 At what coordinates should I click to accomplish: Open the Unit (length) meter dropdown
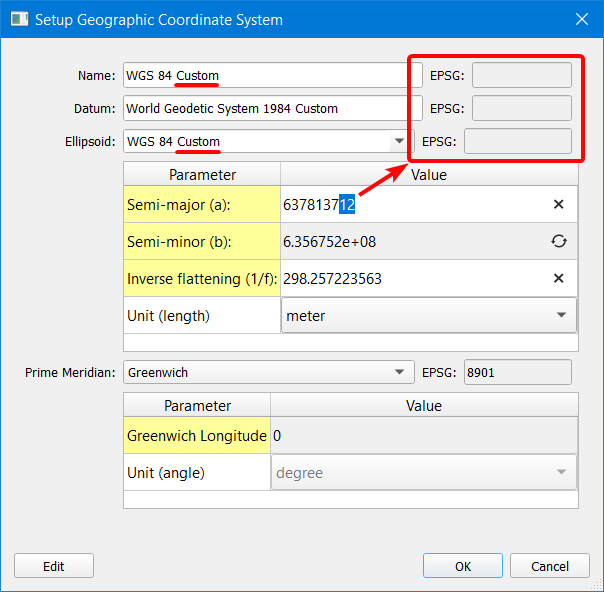click(560, 316)
